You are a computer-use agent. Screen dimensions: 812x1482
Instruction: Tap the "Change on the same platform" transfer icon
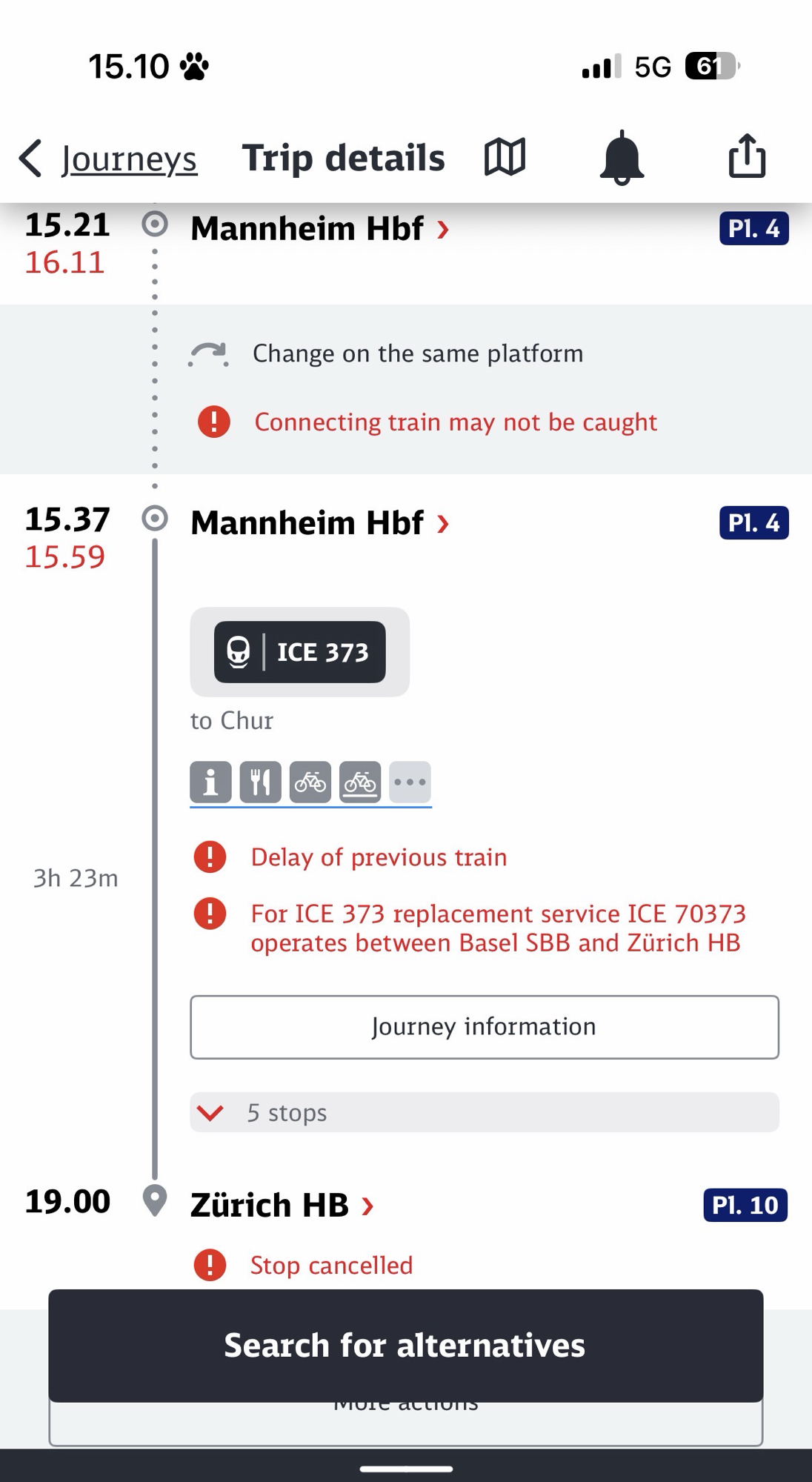pos(208,354)
